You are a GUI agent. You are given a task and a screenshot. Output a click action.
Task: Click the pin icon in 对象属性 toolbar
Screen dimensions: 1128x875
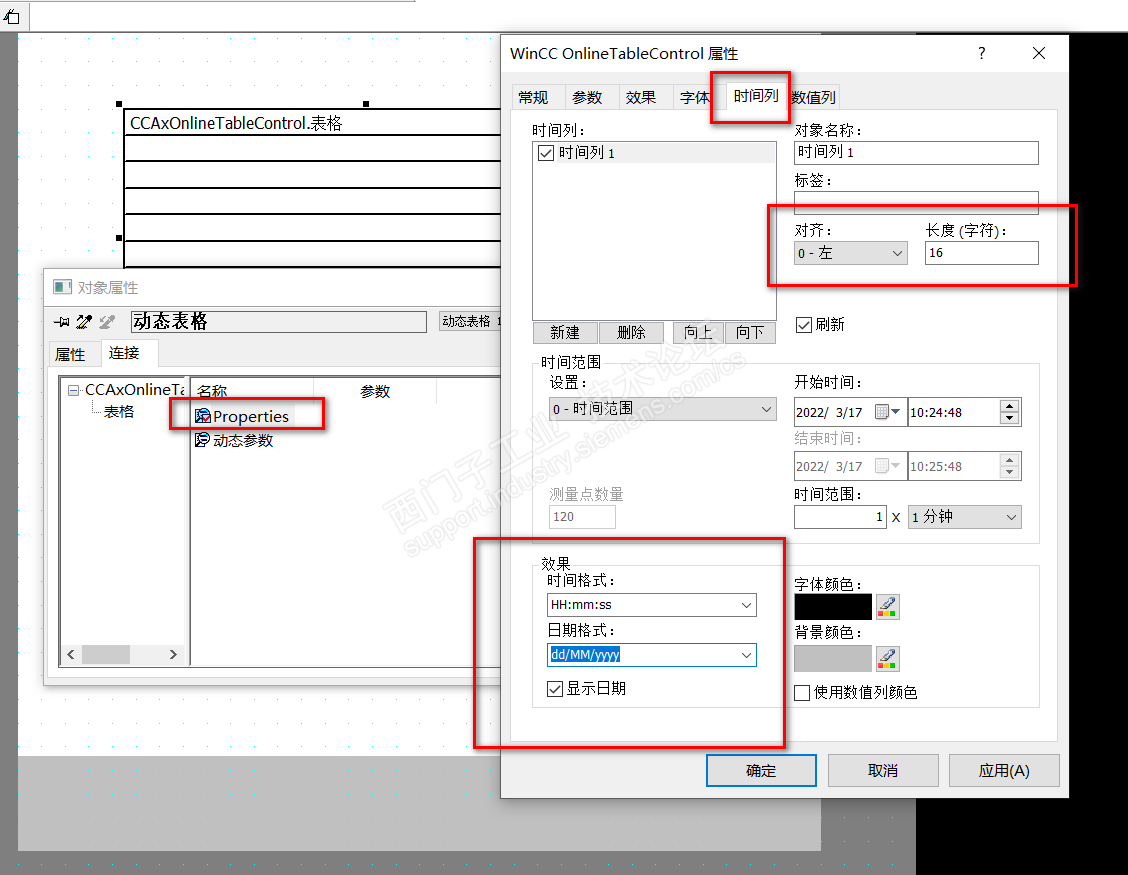62,322
